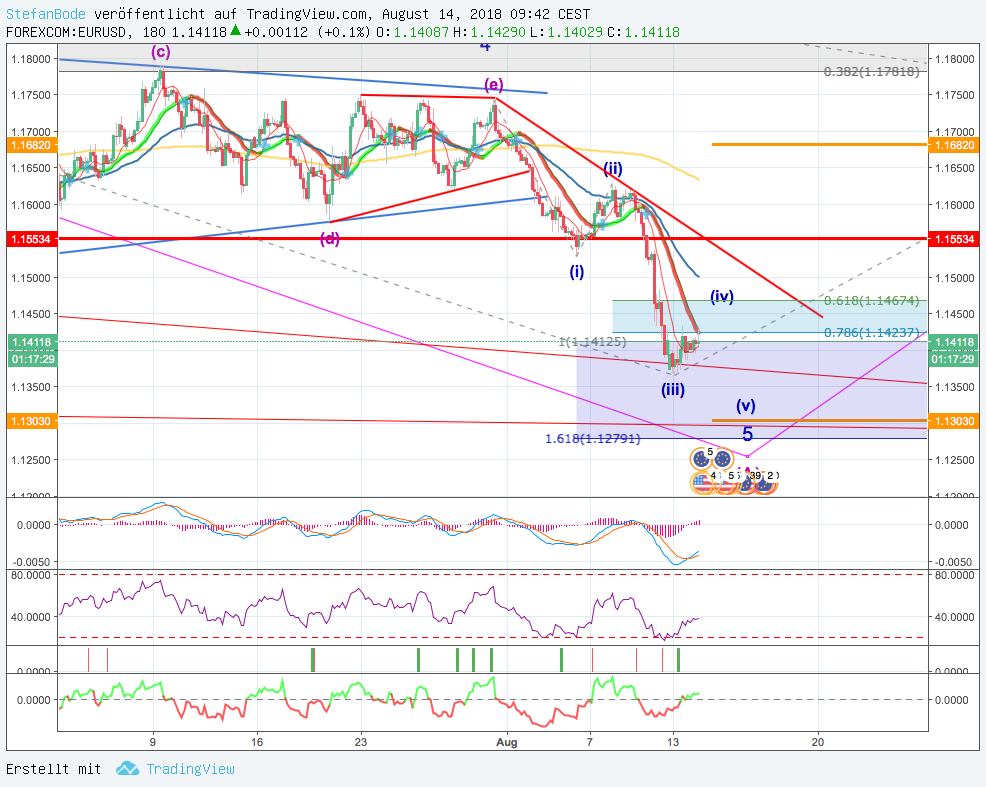
Task: Open US flag event icon badged 4
Action: tap(702, 482)
